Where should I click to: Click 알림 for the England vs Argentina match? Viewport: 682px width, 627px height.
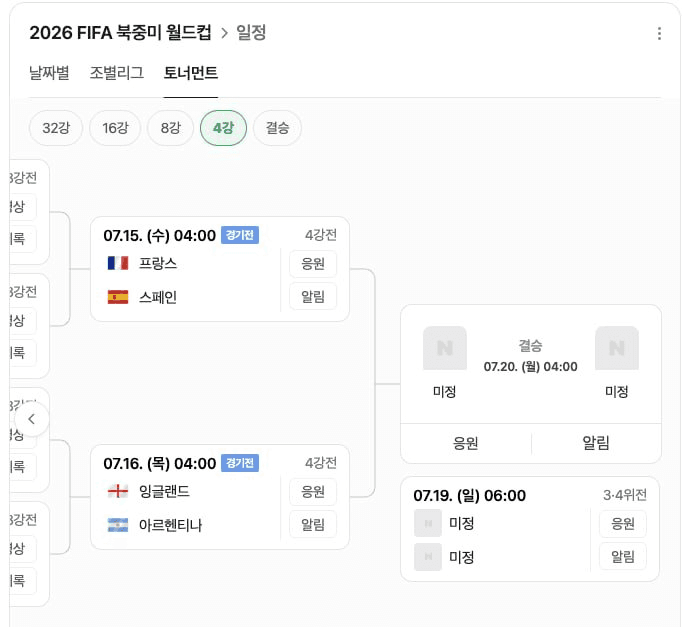point(313,525)
